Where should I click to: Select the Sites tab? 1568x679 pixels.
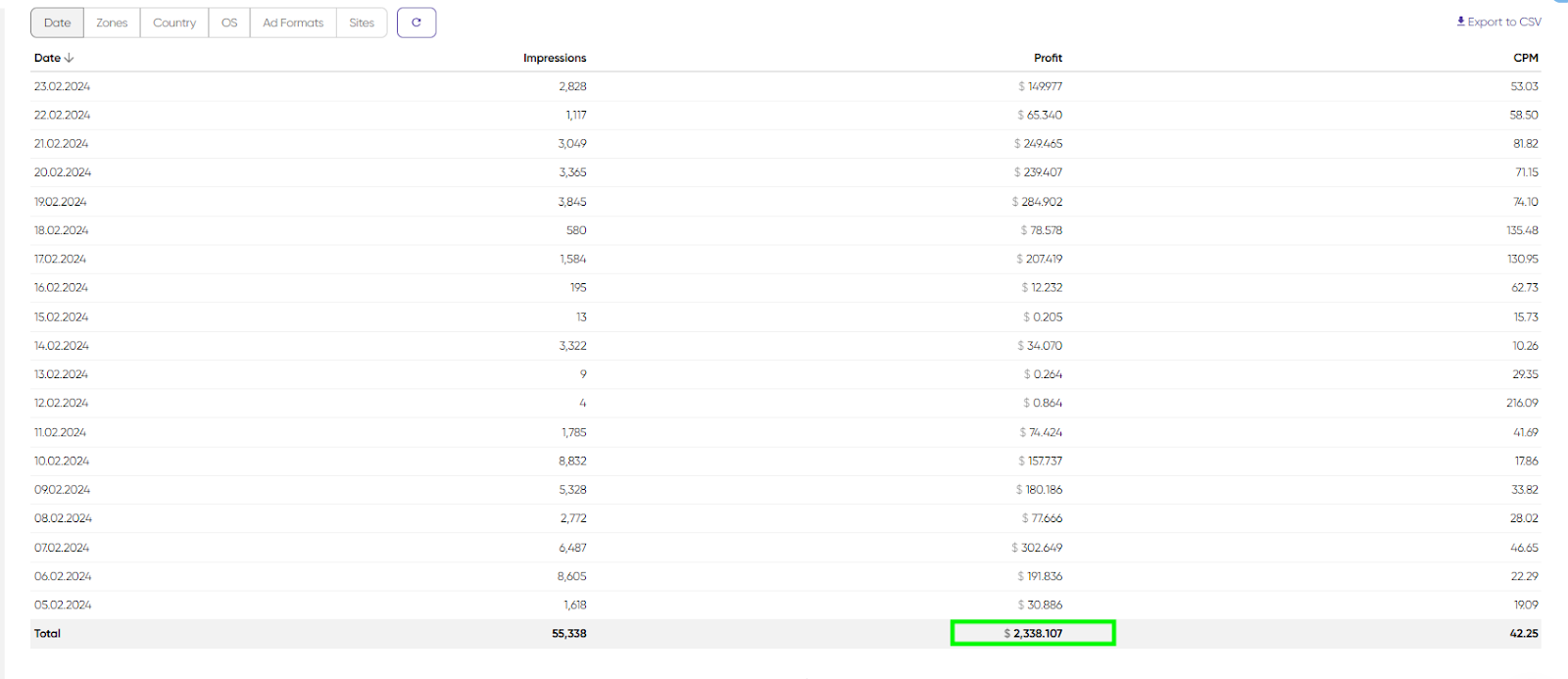coord(362,23)
